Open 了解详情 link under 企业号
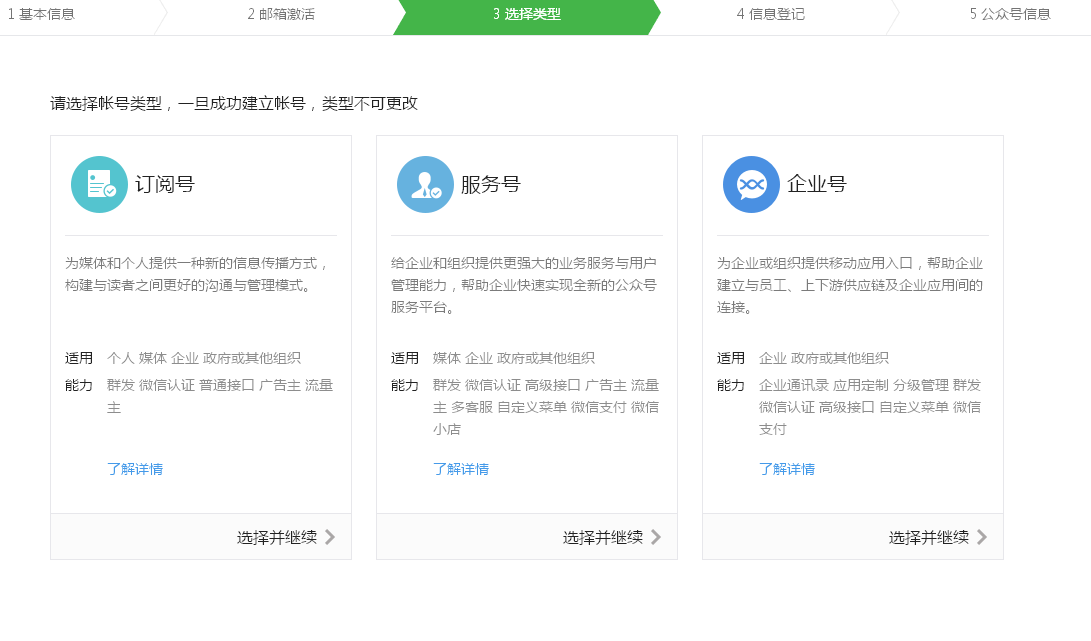Viewport: 1091px width, 641px height. (787, 469)
